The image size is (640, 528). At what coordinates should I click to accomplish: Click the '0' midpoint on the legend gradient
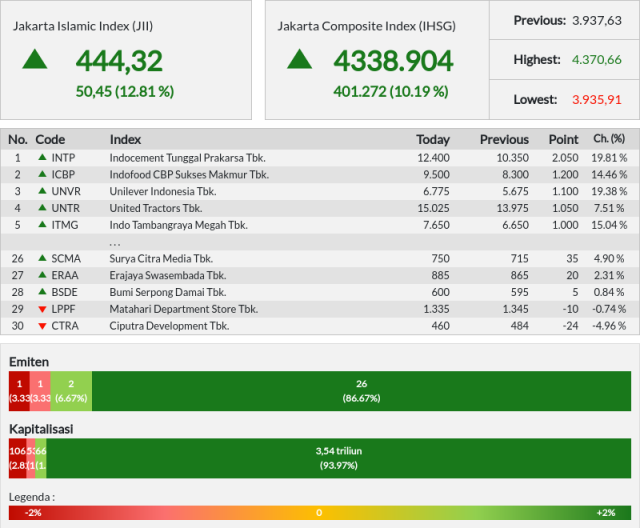tap(319, 512)
